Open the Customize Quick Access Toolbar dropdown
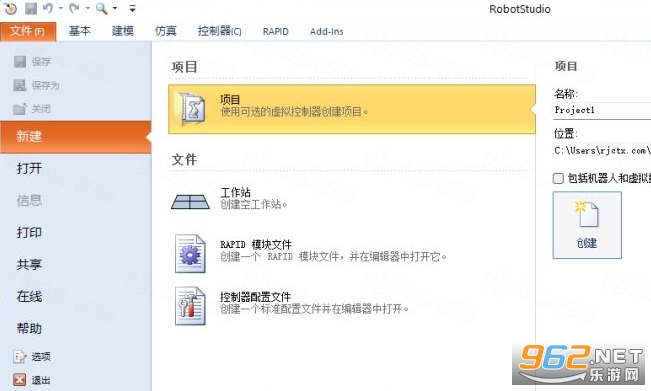Image resolution: width=651 pixels, height=391 pixels. (x=132, y=8)
